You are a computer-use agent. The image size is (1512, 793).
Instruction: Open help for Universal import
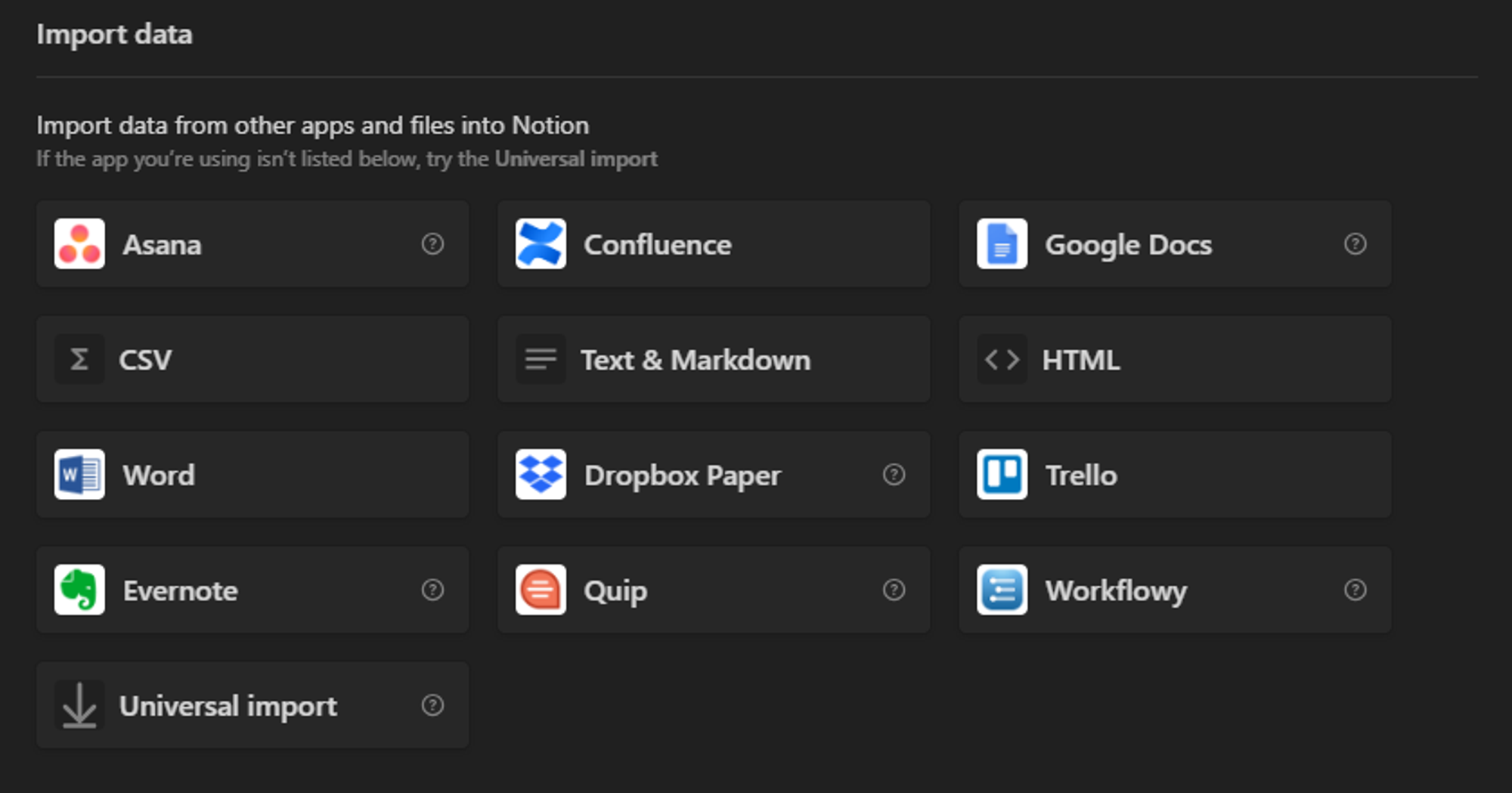click(x=432, y=705)
